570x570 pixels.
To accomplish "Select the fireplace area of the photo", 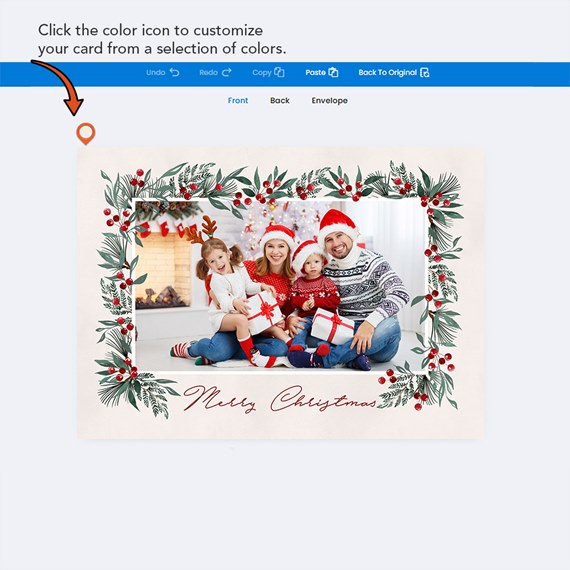I will click(x=163, y=270).
